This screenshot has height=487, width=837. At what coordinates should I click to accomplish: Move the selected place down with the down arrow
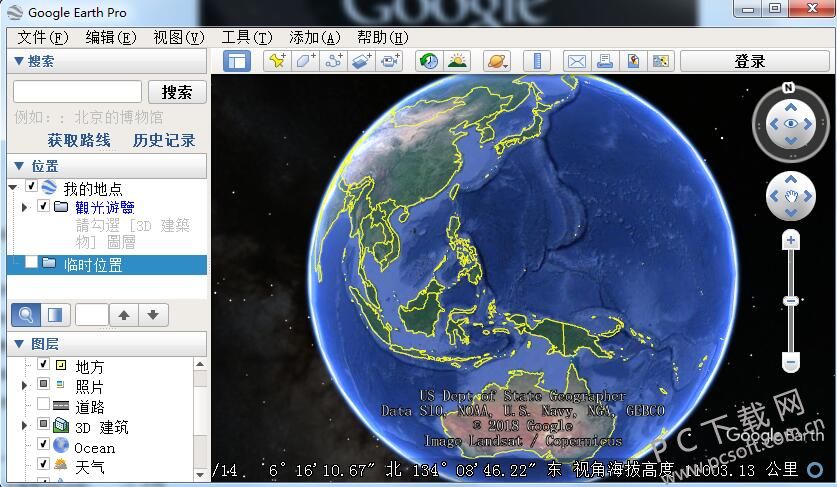point(153,315)
